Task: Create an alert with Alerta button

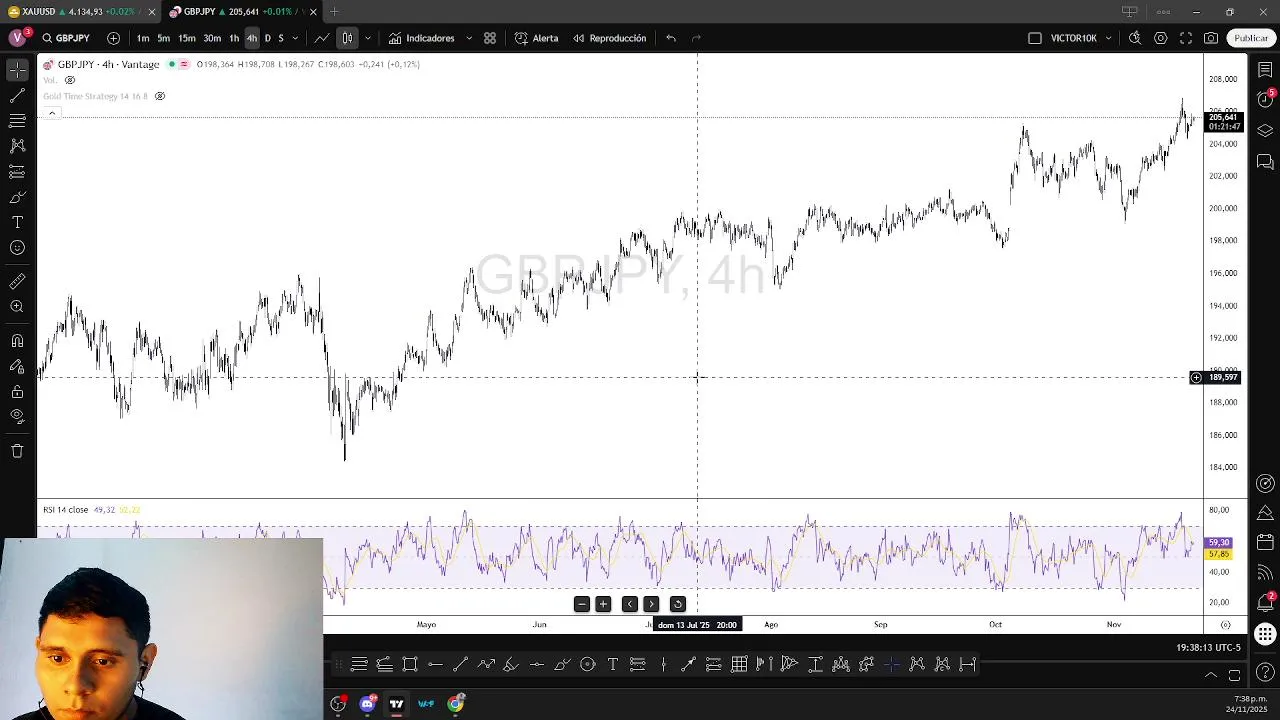Action: pos(537,38)
